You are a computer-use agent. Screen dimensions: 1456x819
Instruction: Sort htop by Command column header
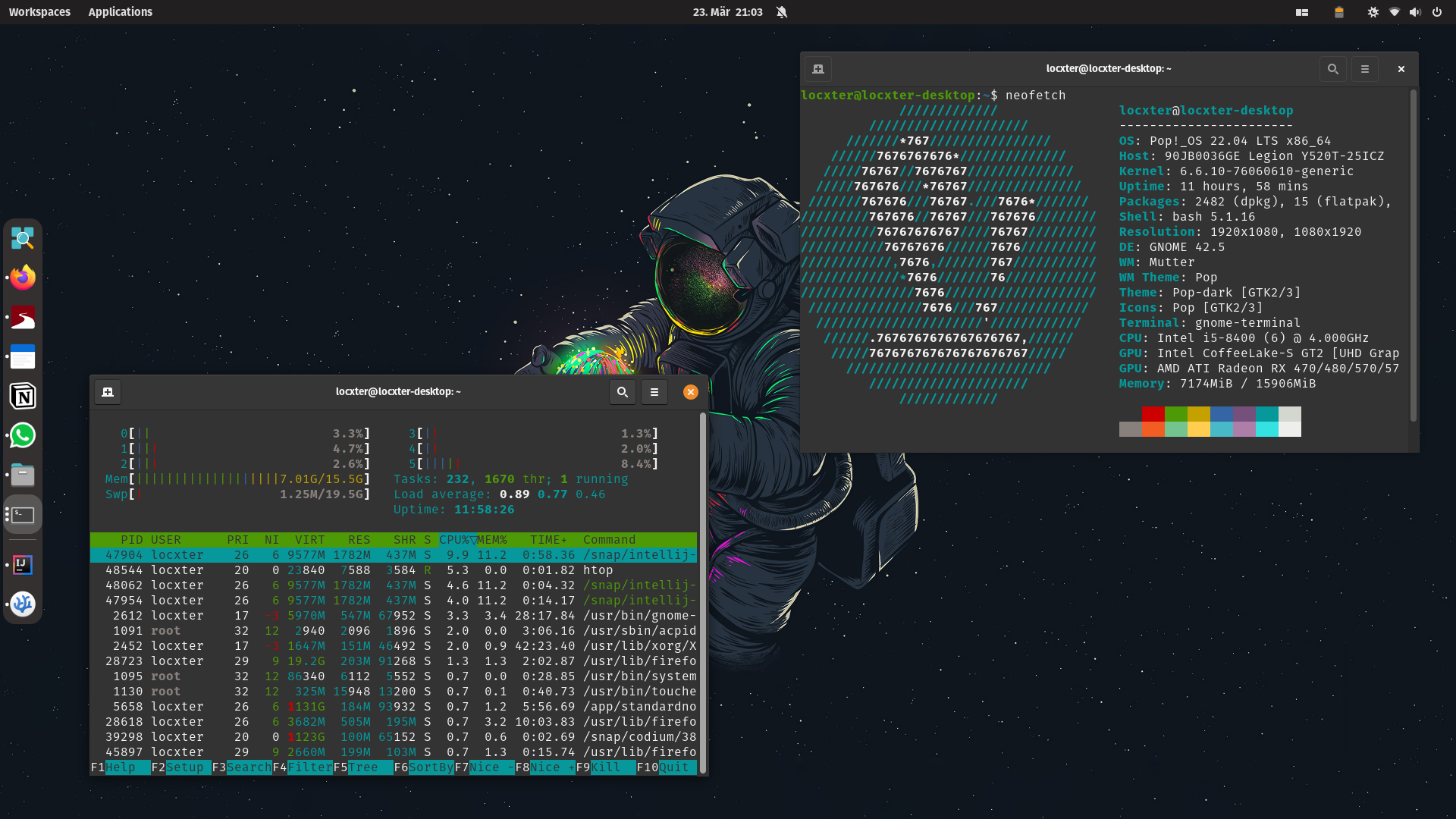610,540
